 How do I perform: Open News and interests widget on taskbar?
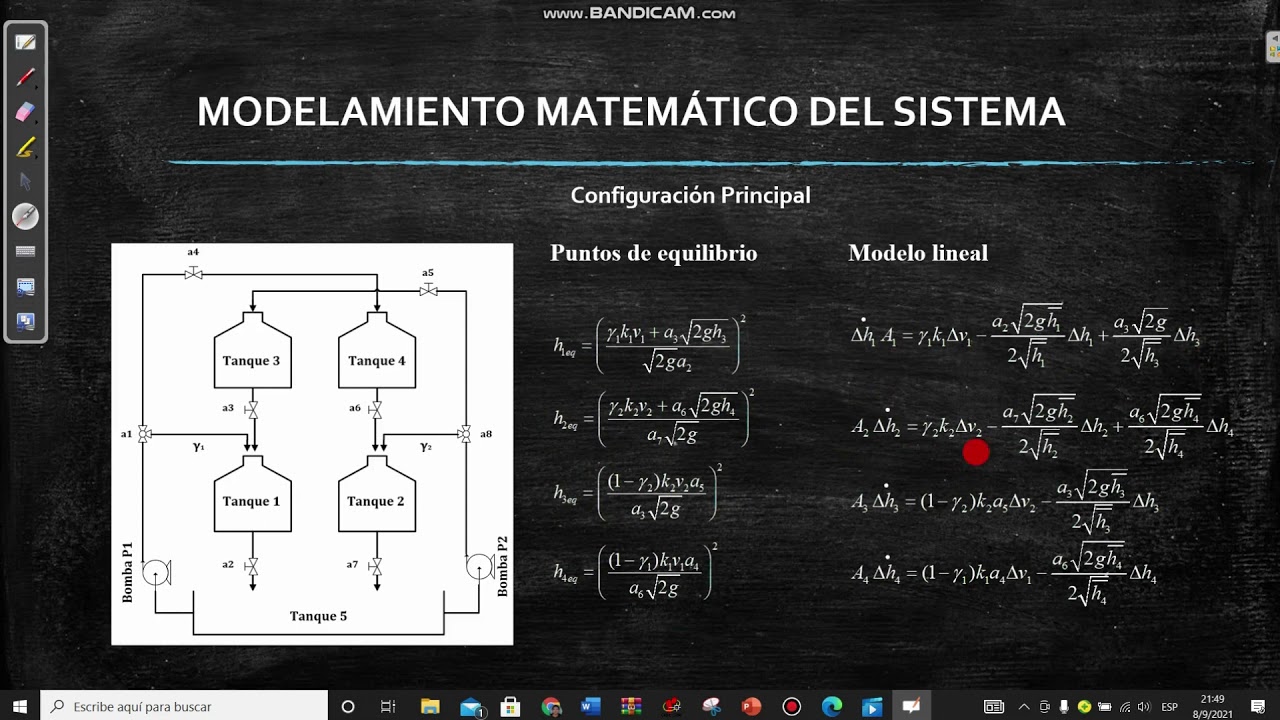994,707
